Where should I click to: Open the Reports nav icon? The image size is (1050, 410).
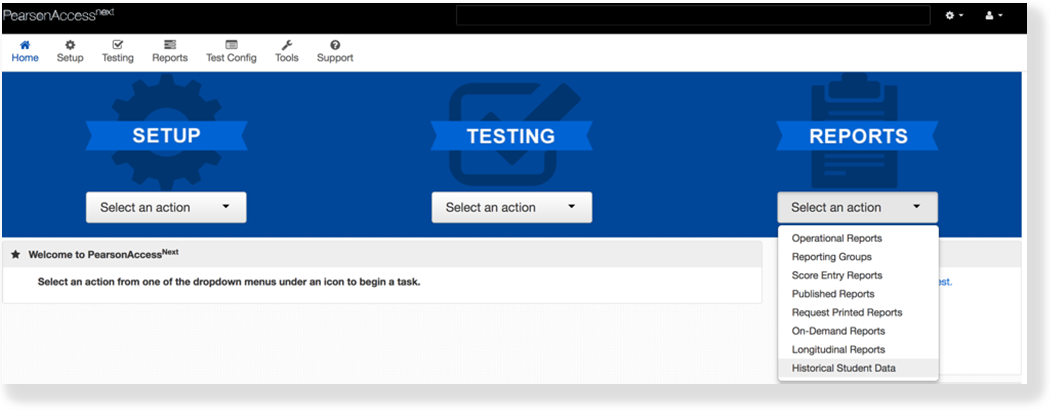[x=170, y=45]
